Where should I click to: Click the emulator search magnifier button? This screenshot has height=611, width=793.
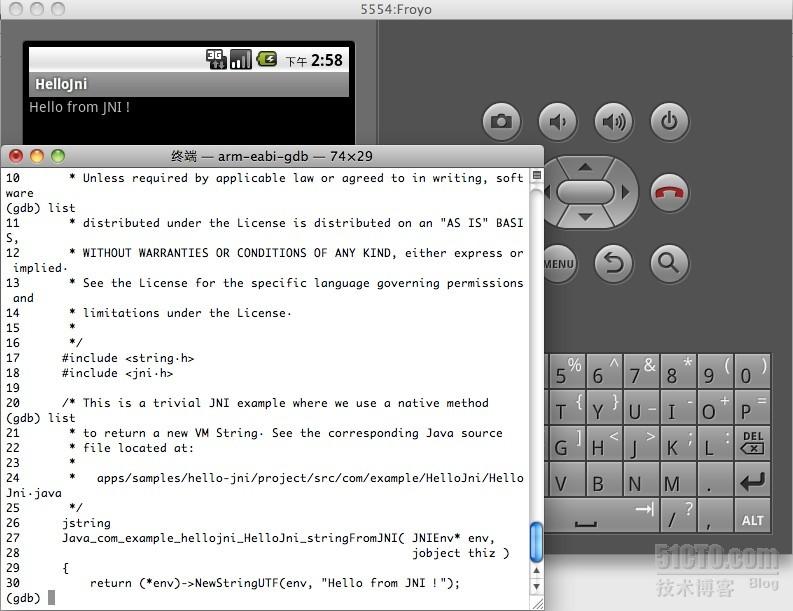point(669,264)
